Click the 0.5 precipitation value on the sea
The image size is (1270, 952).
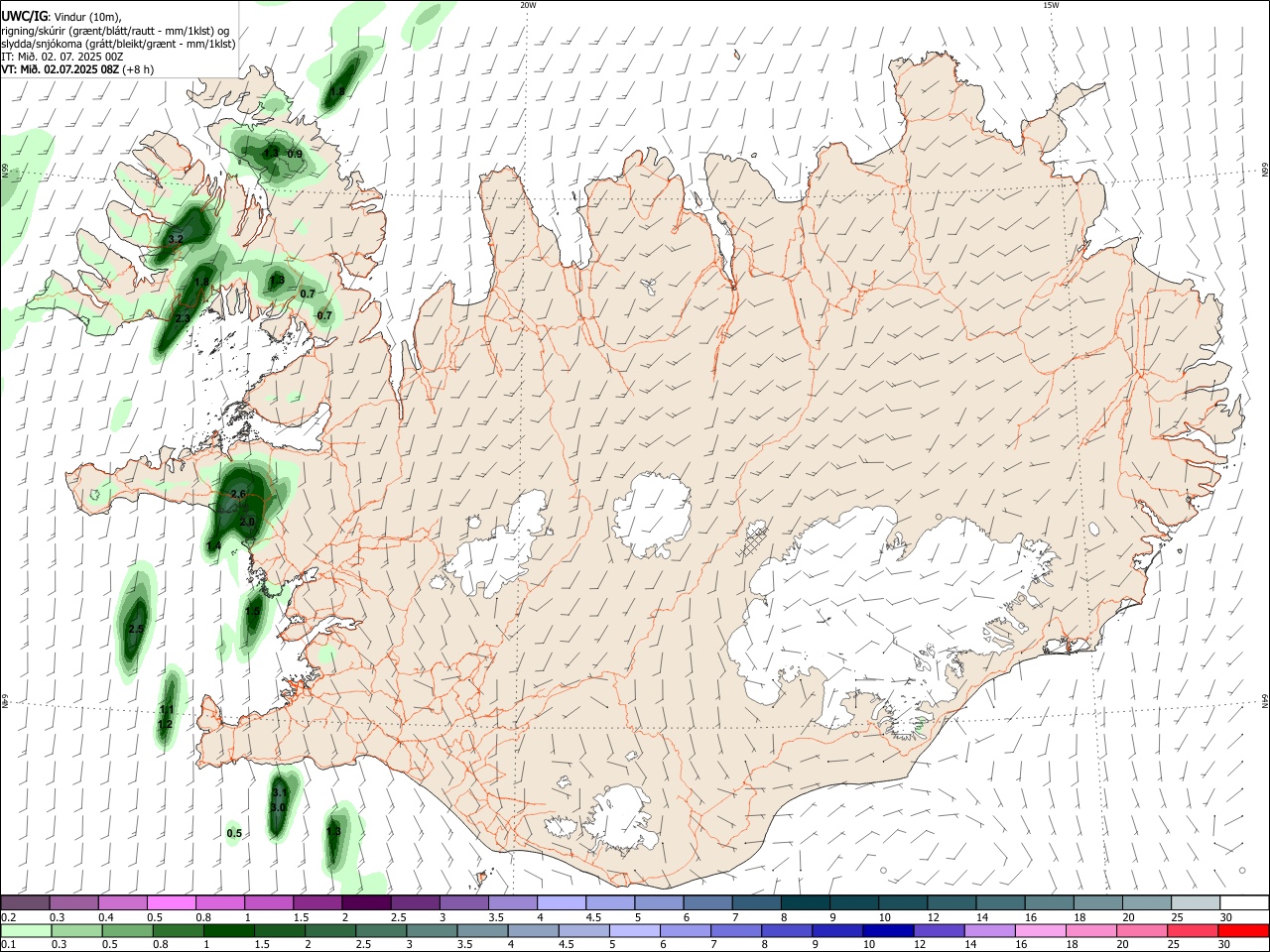[x=234, y=833]
